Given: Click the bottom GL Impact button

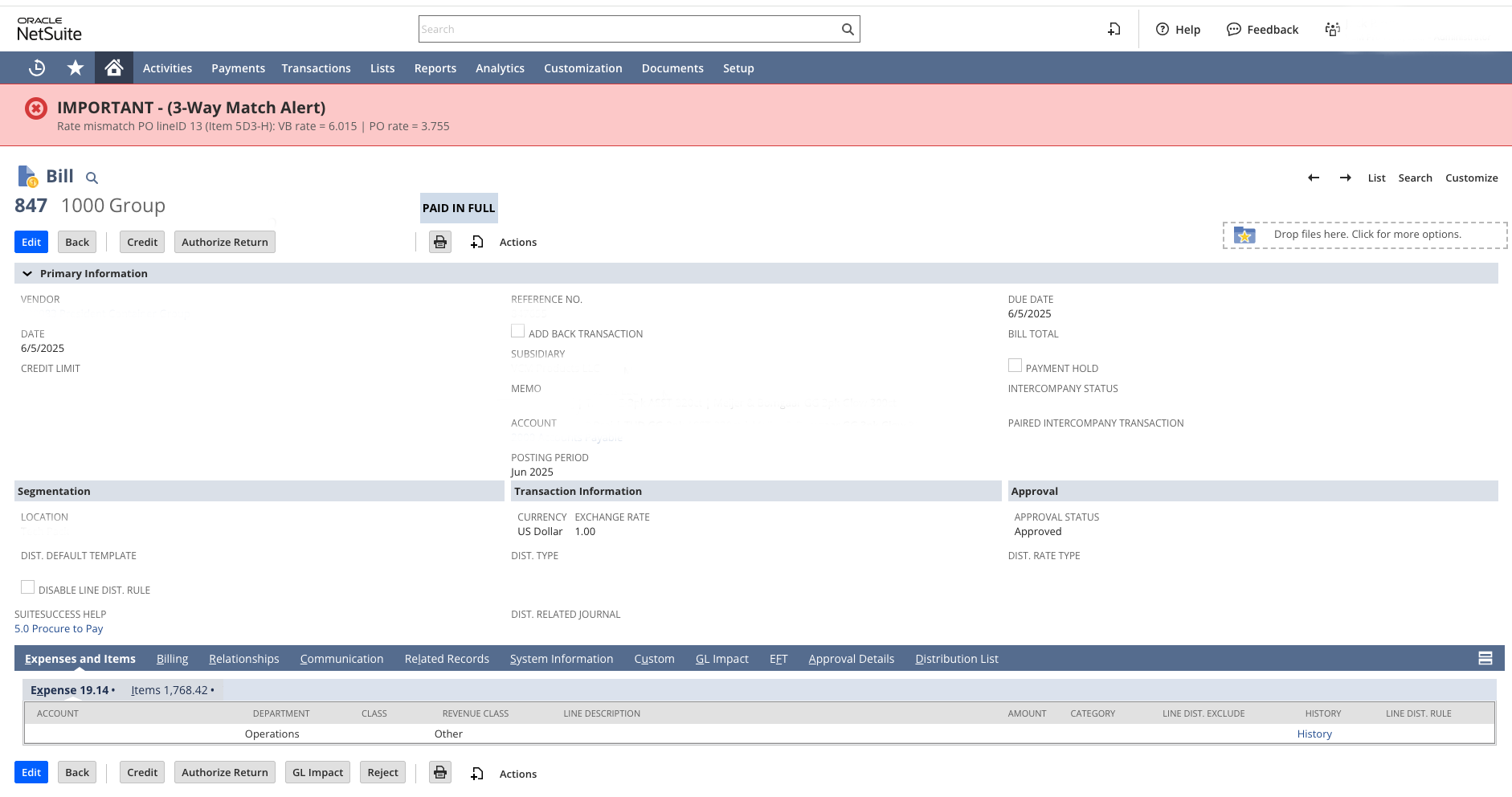Looking at the screenshot, I should pyautogui.click(x=317, y=772).
